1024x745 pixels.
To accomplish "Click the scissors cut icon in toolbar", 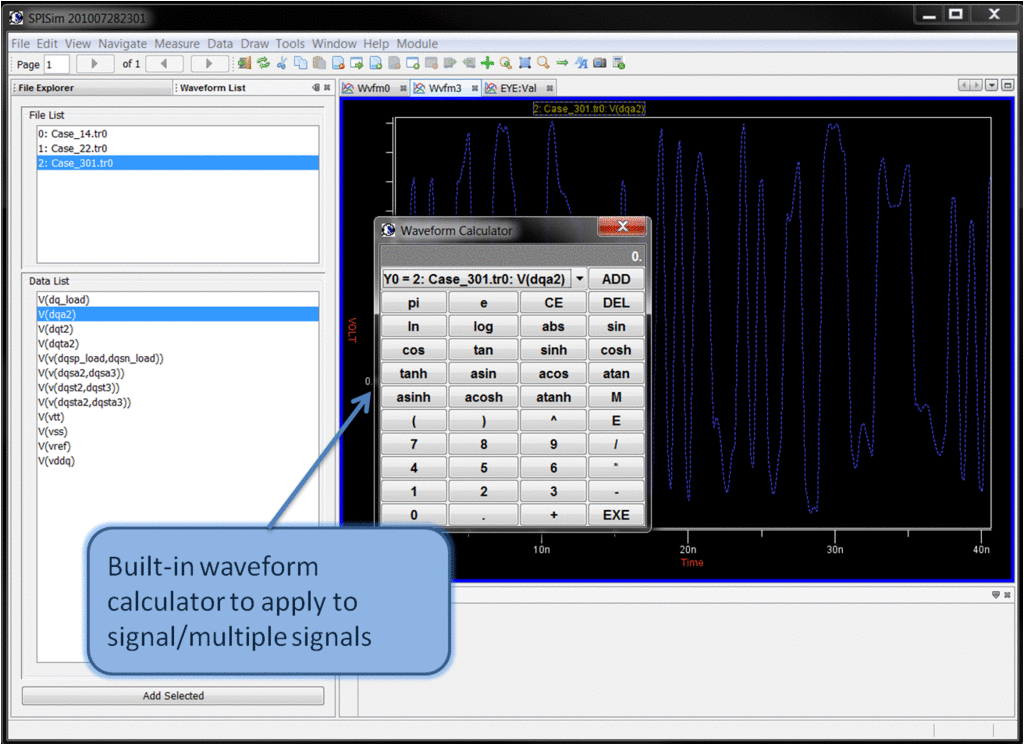I will 282,63.
